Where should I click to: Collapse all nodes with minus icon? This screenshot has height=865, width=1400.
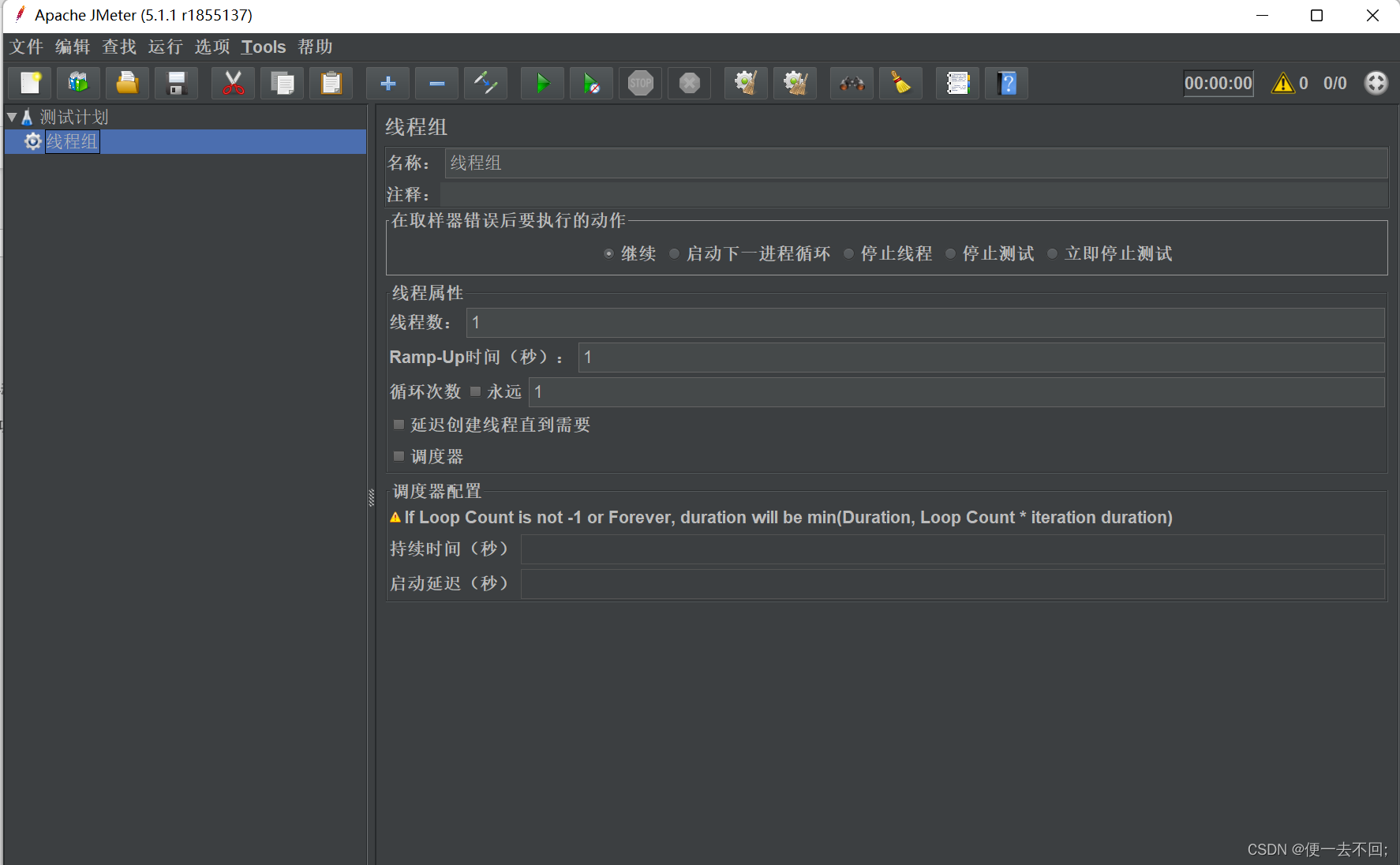point(437,83)
